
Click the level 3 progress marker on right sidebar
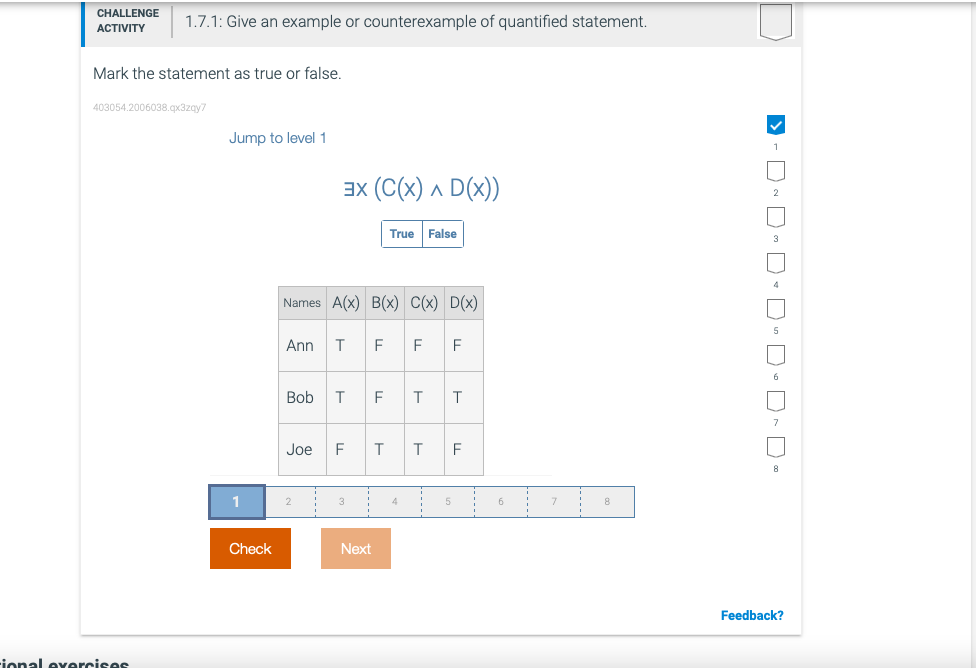pyautogui.click(x=775, y=216)
